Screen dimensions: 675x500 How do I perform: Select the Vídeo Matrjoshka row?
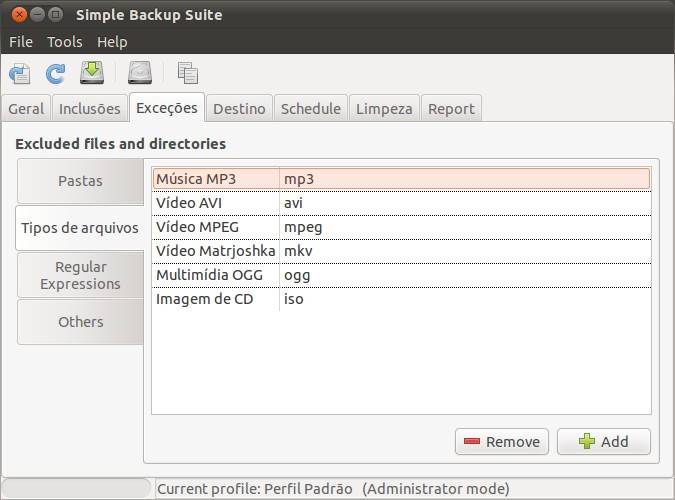pos(401,251)
